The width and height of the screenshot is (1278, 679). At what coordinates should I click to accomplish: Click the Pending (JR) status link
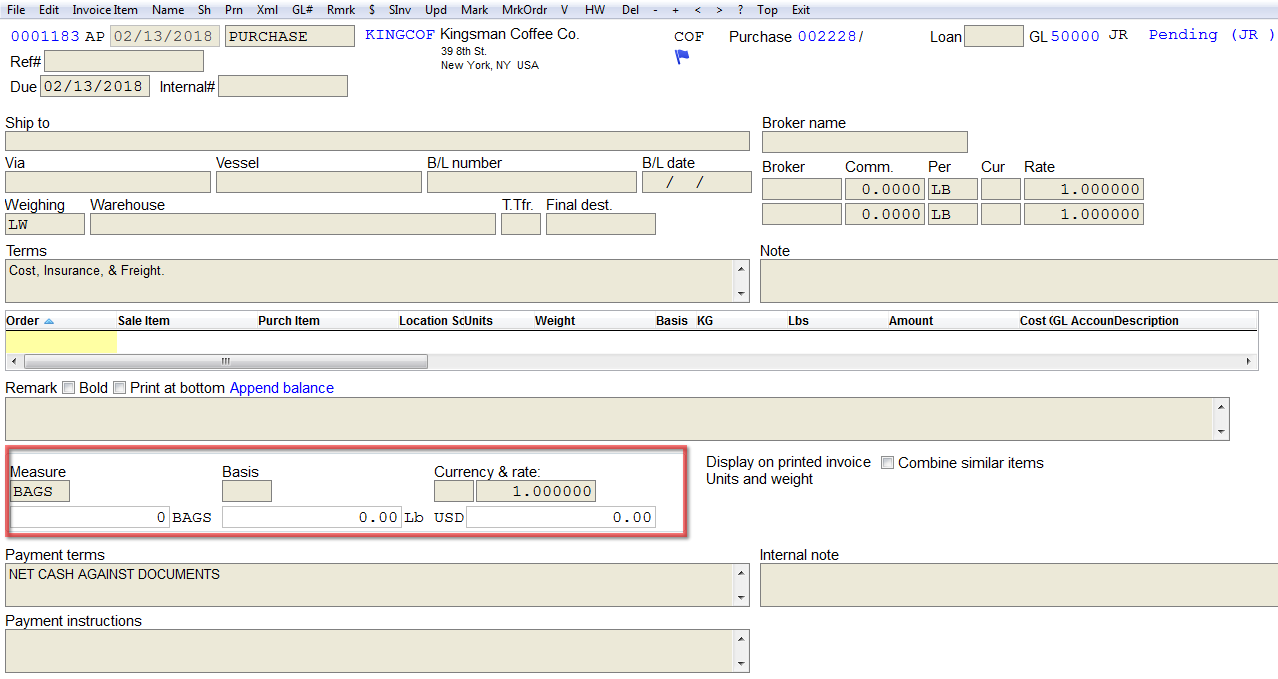point(1212,35)
